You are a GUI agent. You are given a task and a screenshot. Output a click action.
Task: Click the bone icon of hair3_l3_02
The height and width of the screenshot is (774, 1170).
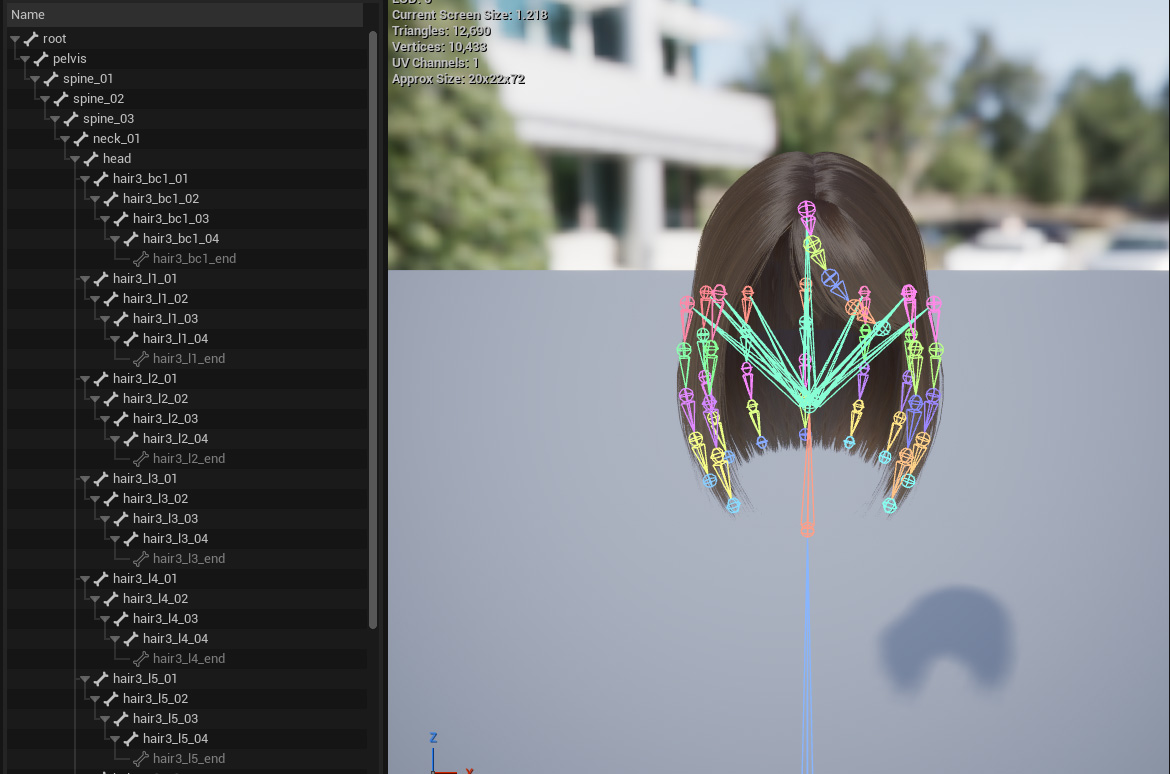[x=110, y=499]
